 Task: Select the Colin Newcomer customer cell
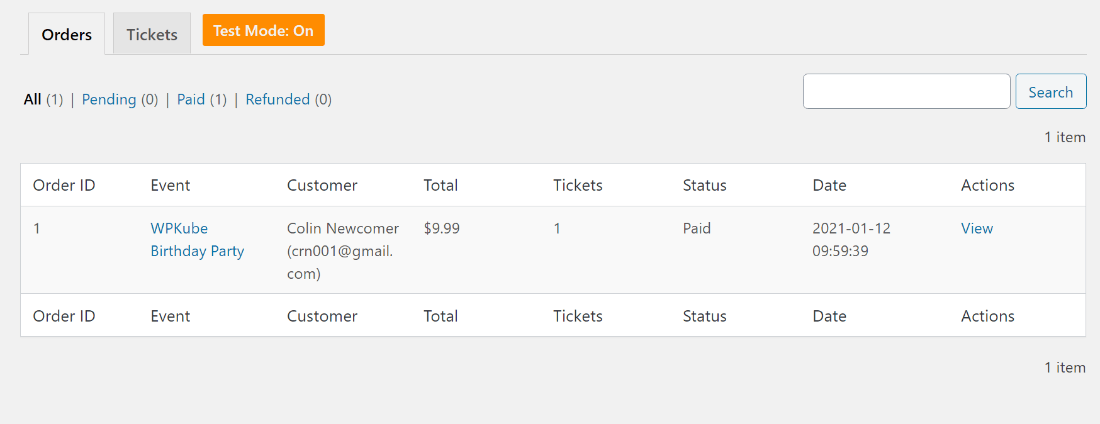click(x=343, y=251)
